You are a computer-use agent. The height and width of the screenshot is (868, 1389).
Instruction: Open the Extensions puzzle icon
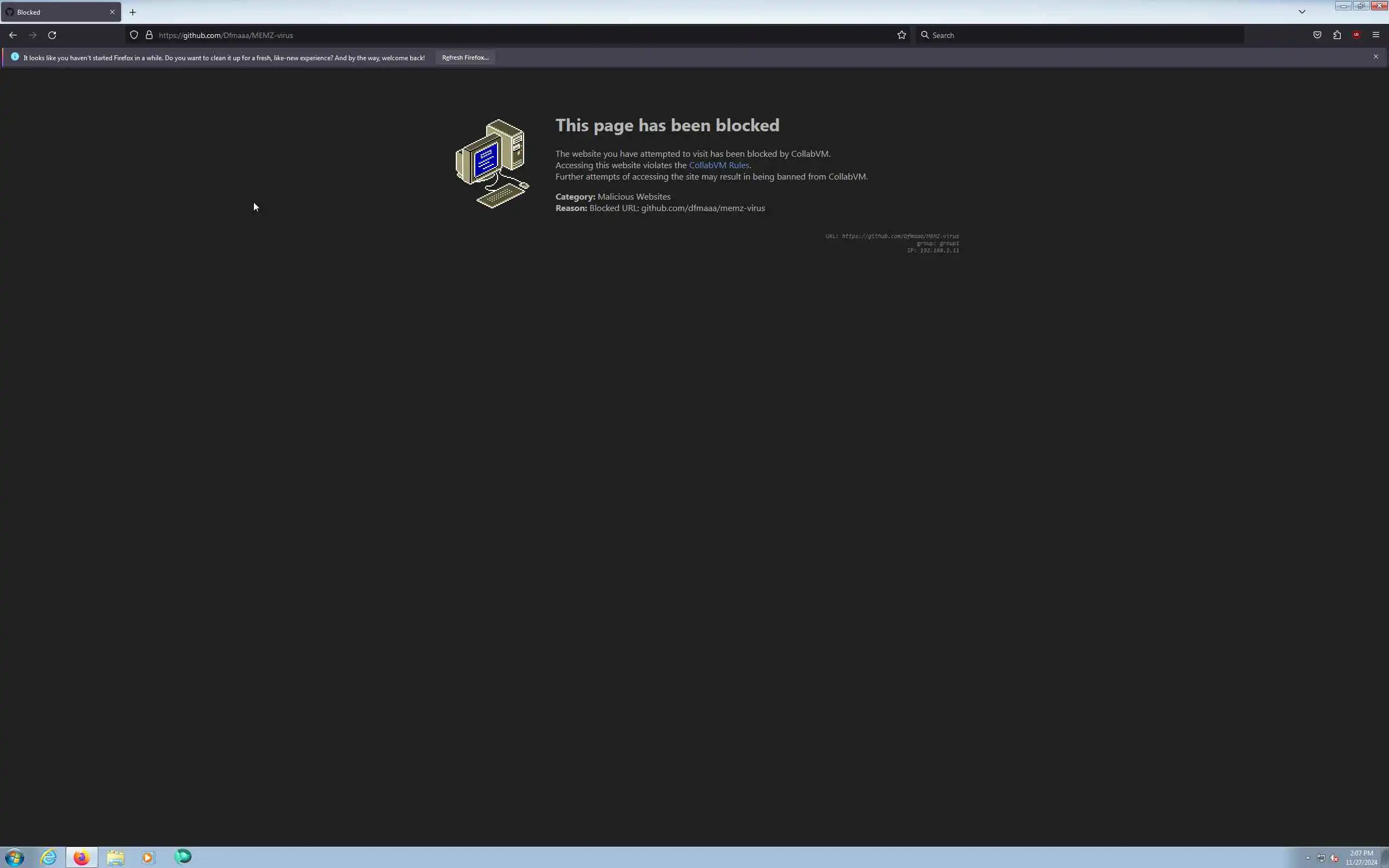(1337, 35)
